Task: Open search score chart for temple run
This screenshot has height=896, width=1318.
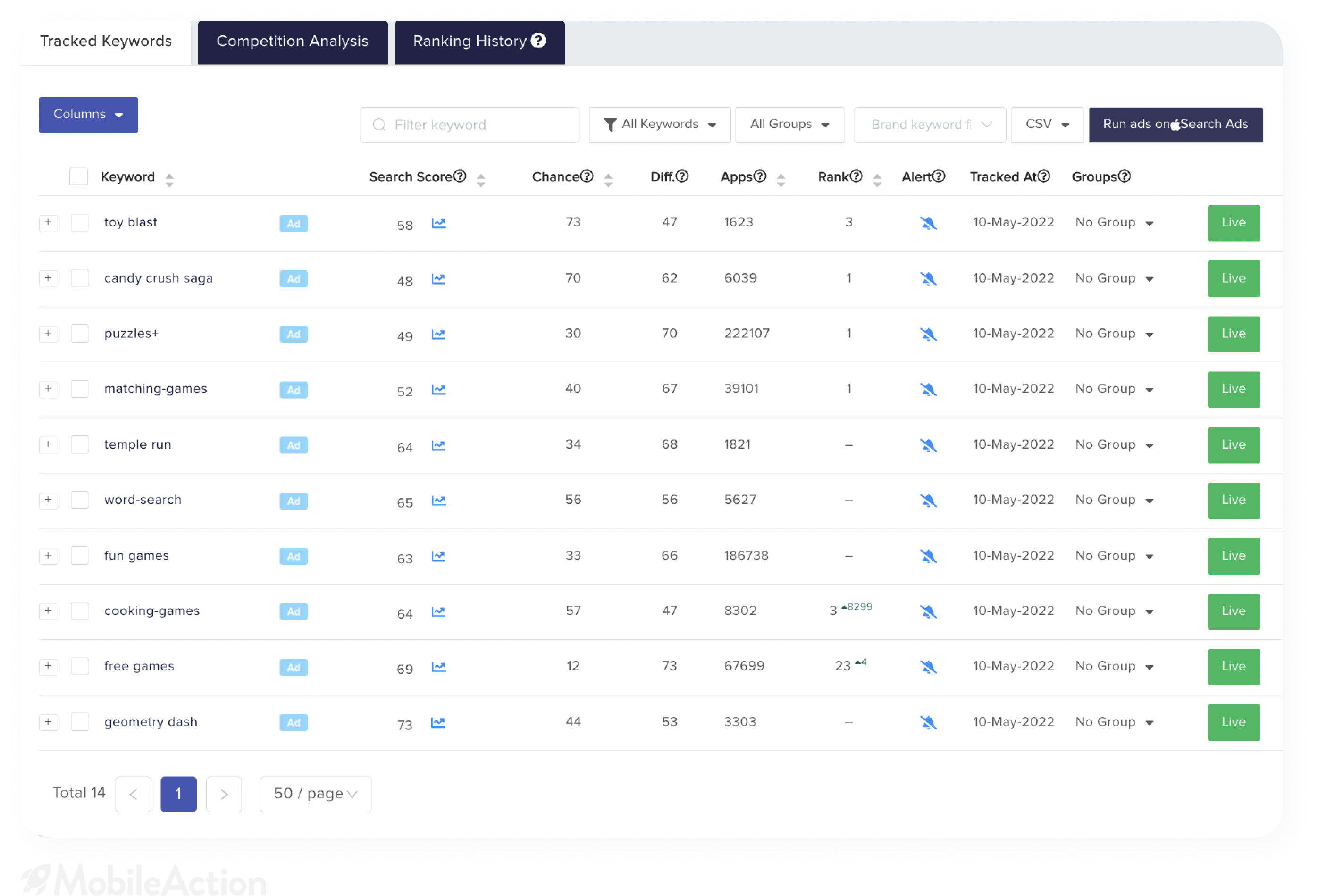Action: click(x=438, y=445)
